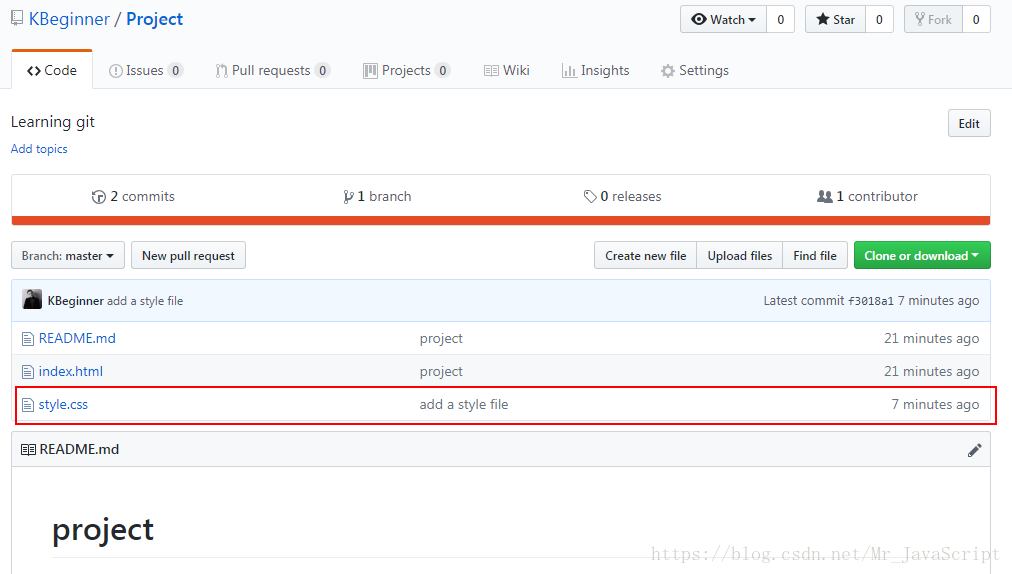The height and width of the screenshot is (574, 1012).
Task: Switch to the Issues tab
Action: pos(146,70)
